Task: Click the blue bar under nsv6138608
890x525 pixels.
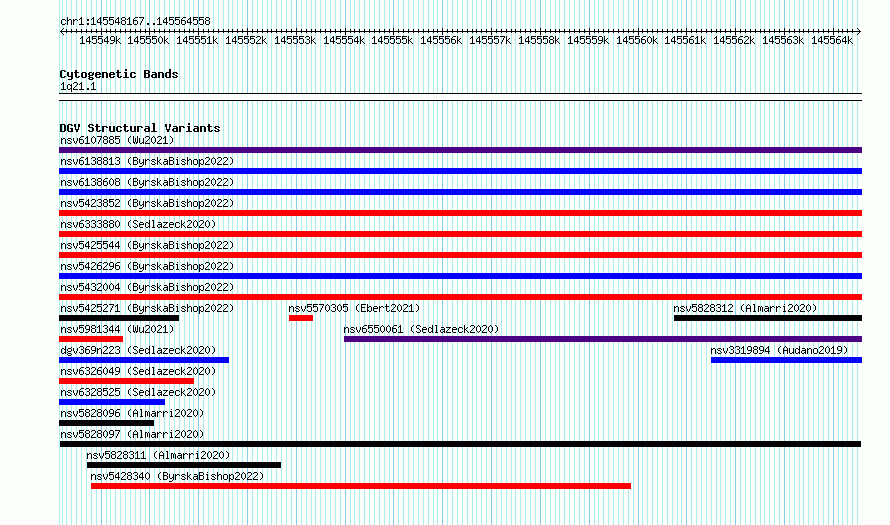Action: click(460, 192)
